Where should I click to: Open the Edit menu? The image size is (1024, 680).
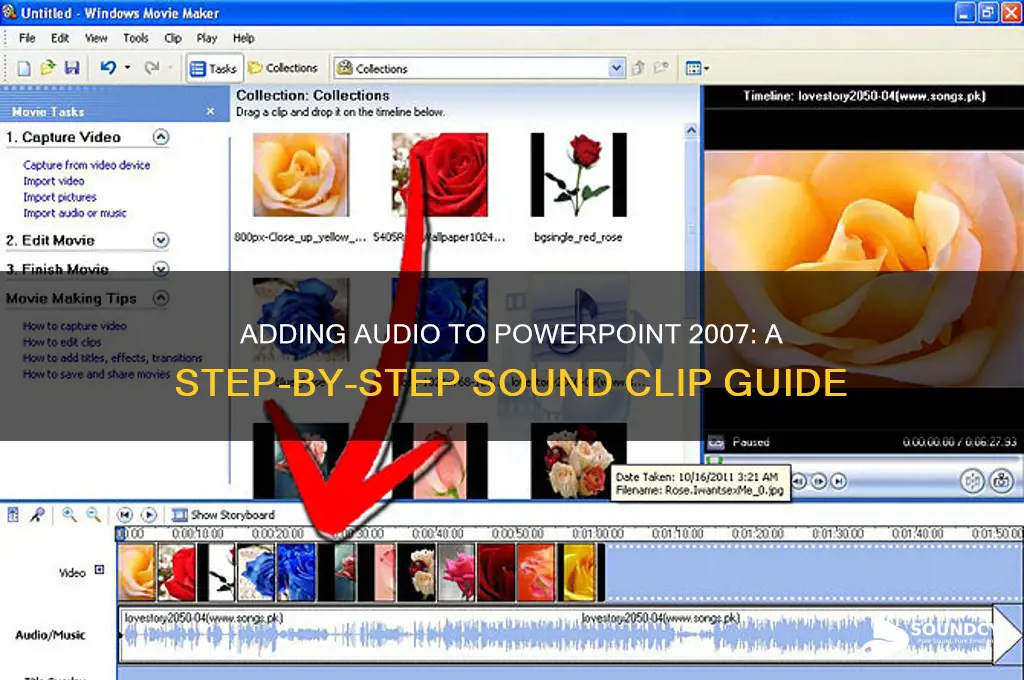60,38
